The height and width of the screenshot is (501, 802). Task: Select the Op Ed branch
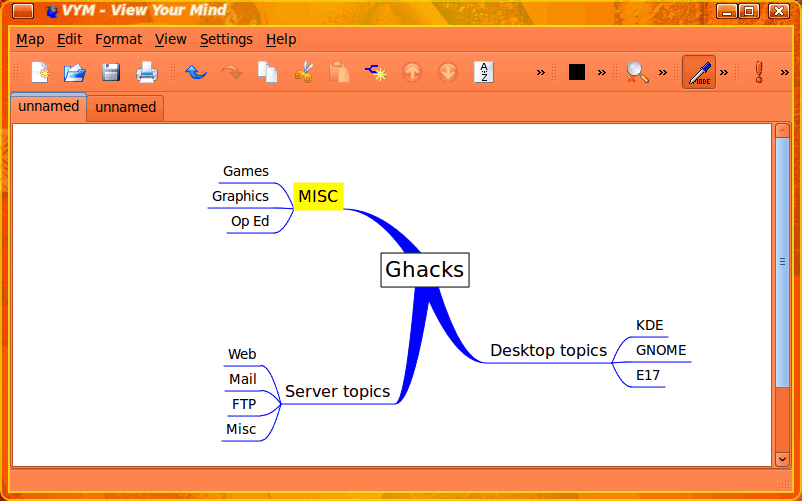point(250,221)
